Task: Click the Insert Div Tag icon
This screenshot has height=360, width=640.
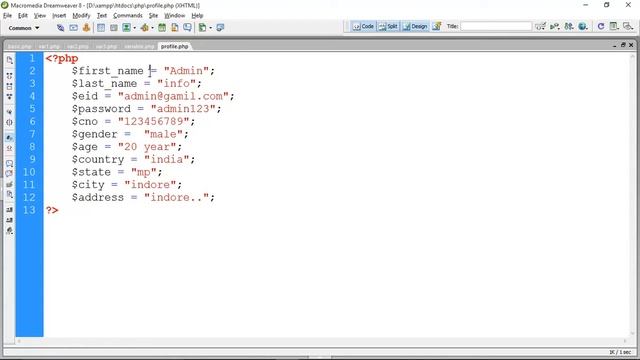Action: (x=114, y=28)
